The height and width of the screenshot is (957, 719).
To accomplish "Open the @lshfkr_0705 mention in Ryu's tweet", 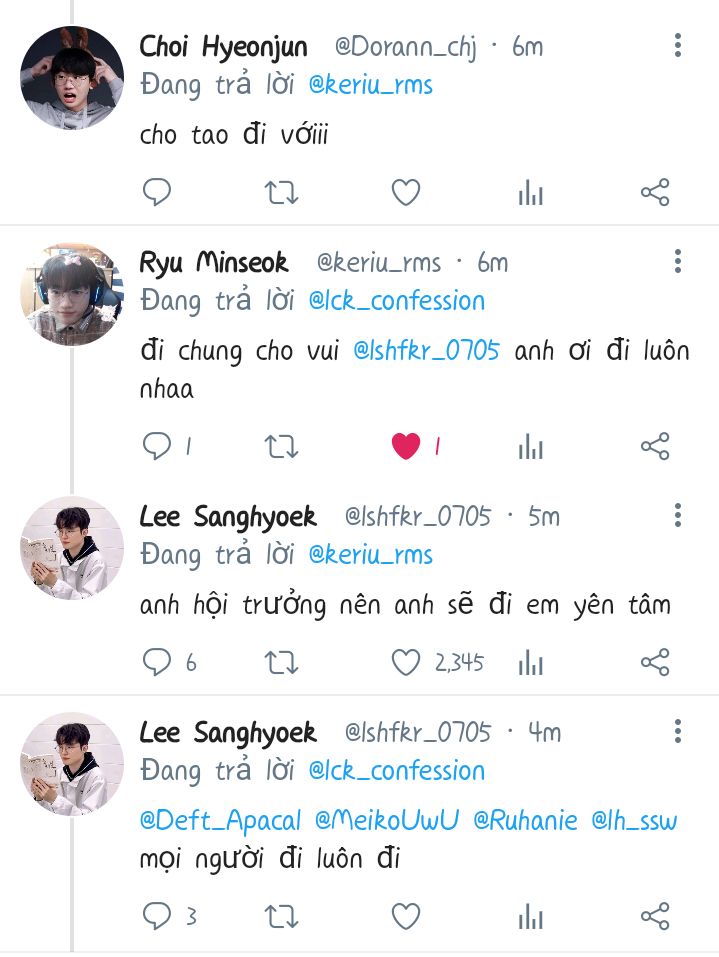I will [x=426, y=351].
